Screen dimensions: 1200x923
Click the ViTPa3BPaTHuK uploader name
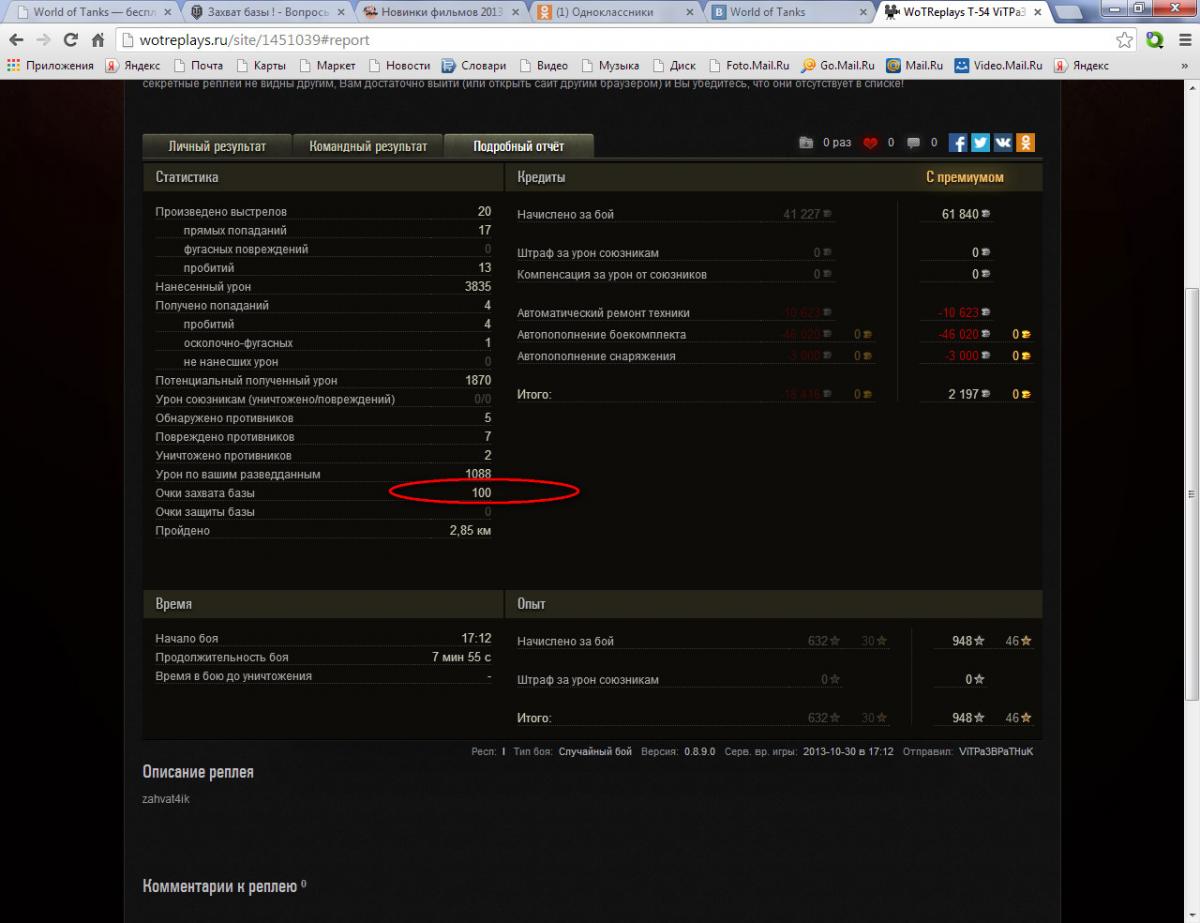point(995,751)
